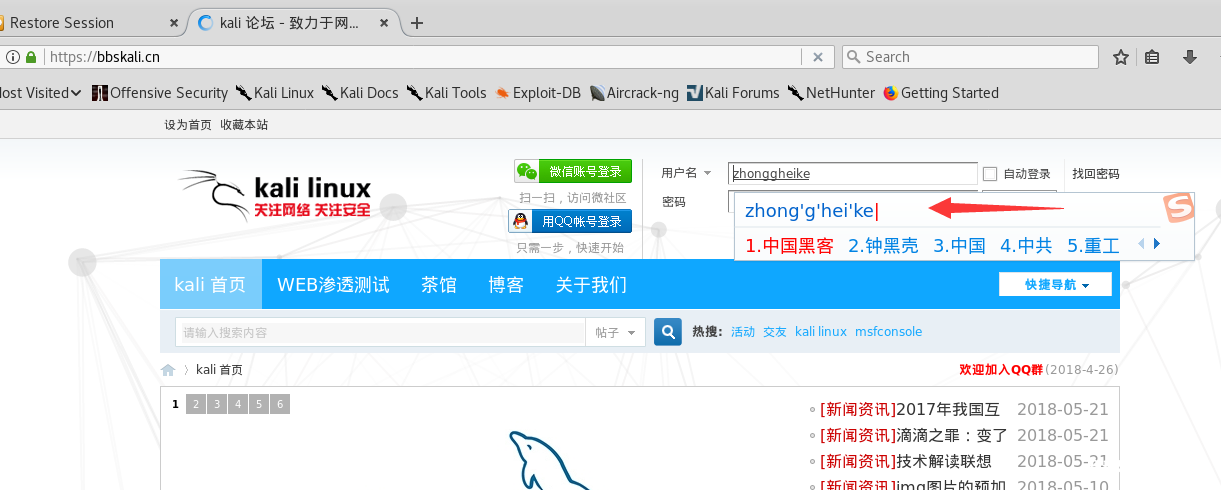Go to previous IME candidate page arrow
1221x490 pixels.
click(x=1140, y=244)
